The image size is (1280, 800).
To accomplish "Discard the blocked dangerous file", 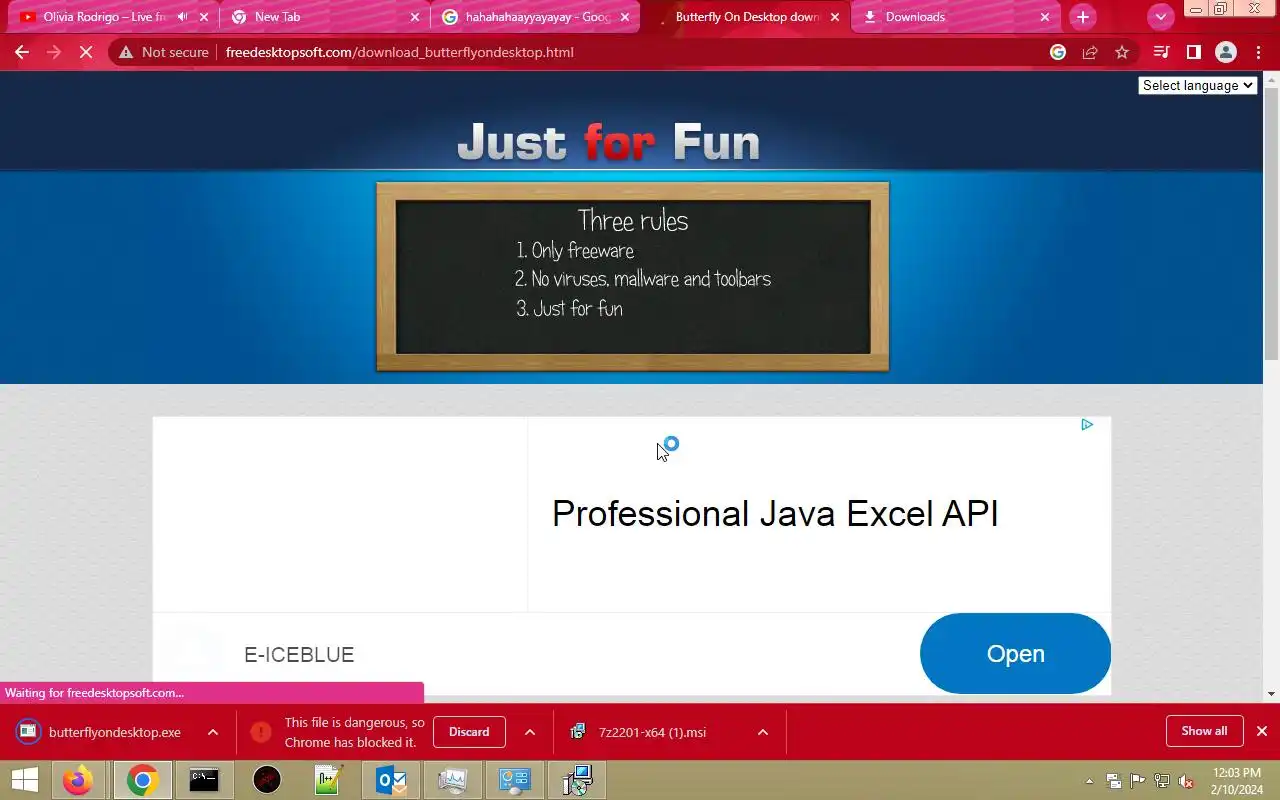I will click(469, 732).
